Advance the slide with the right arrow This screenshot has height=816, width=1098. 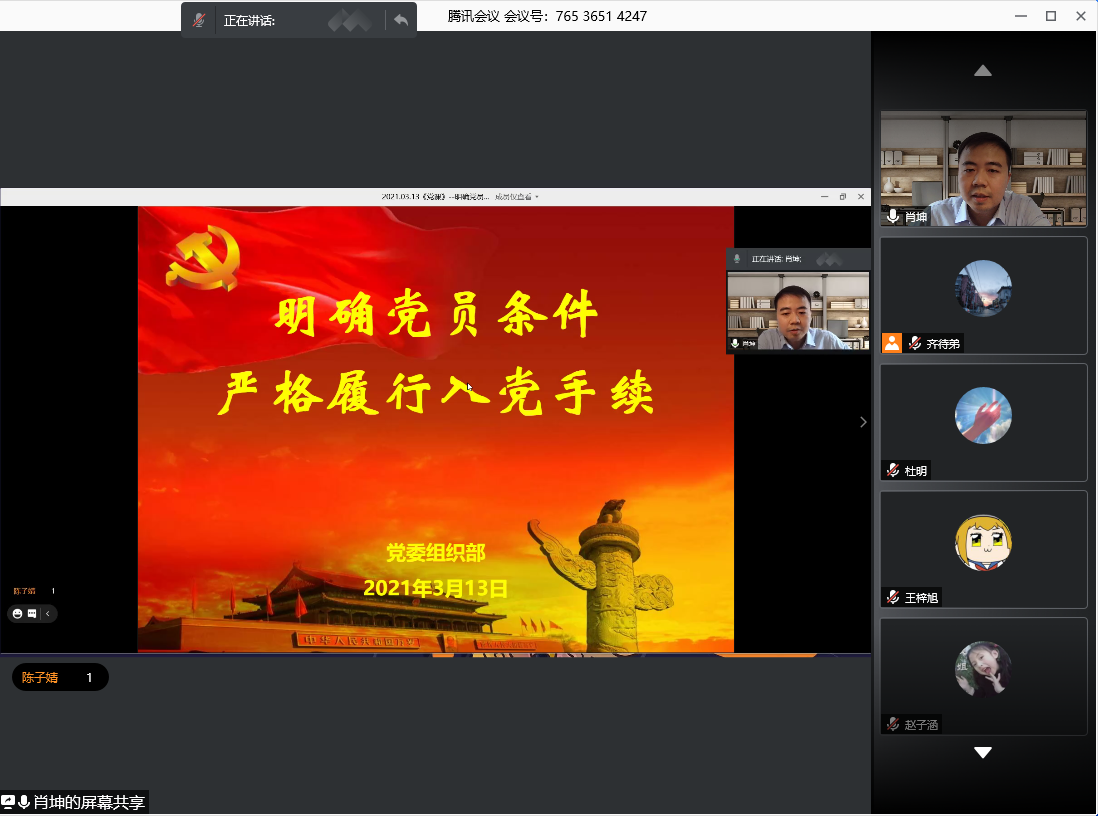pos(862,422)
